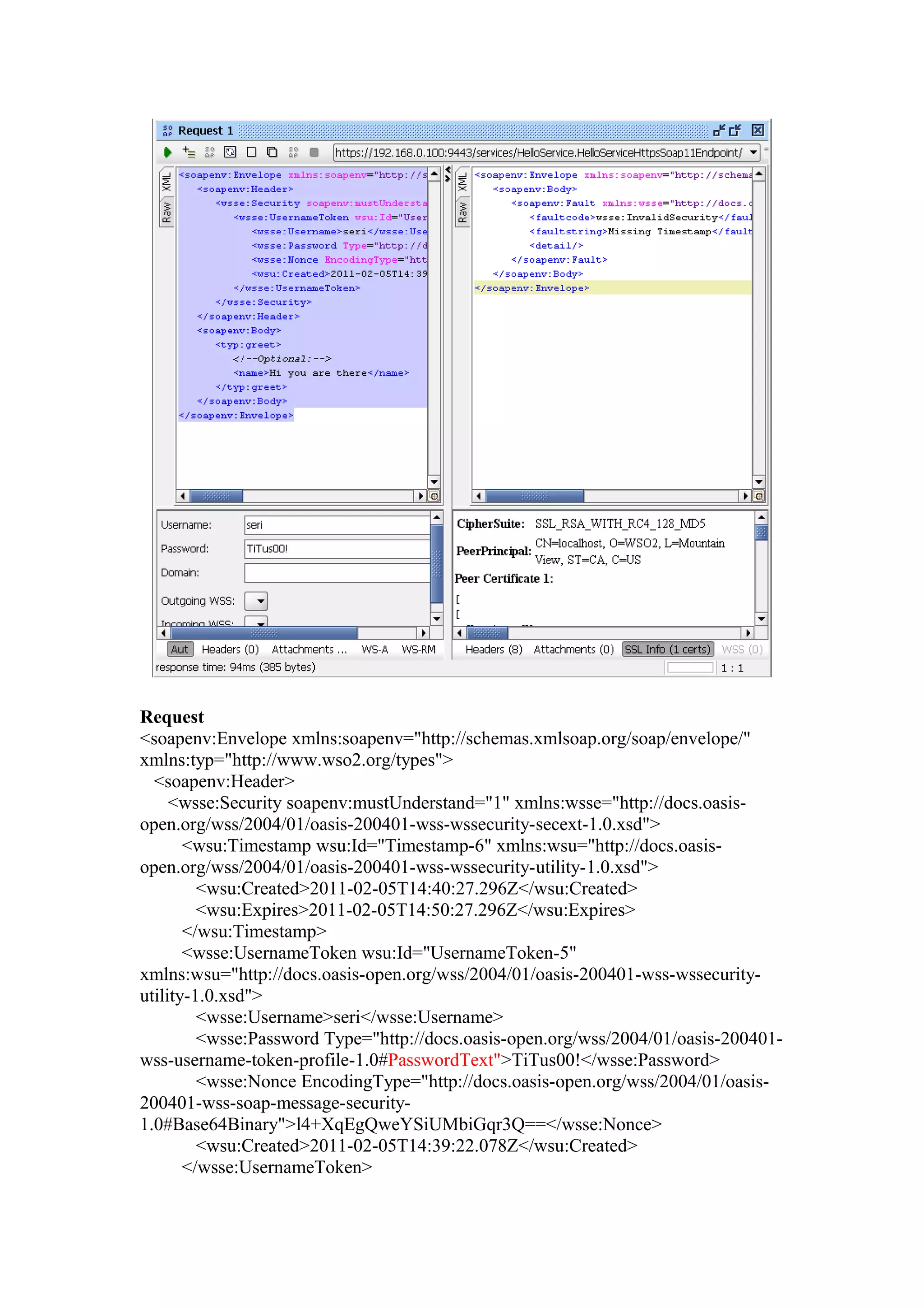The height and width of the screenshot is (1308, 924).
Task: Open the WS-RM tab
Action: 418,649
